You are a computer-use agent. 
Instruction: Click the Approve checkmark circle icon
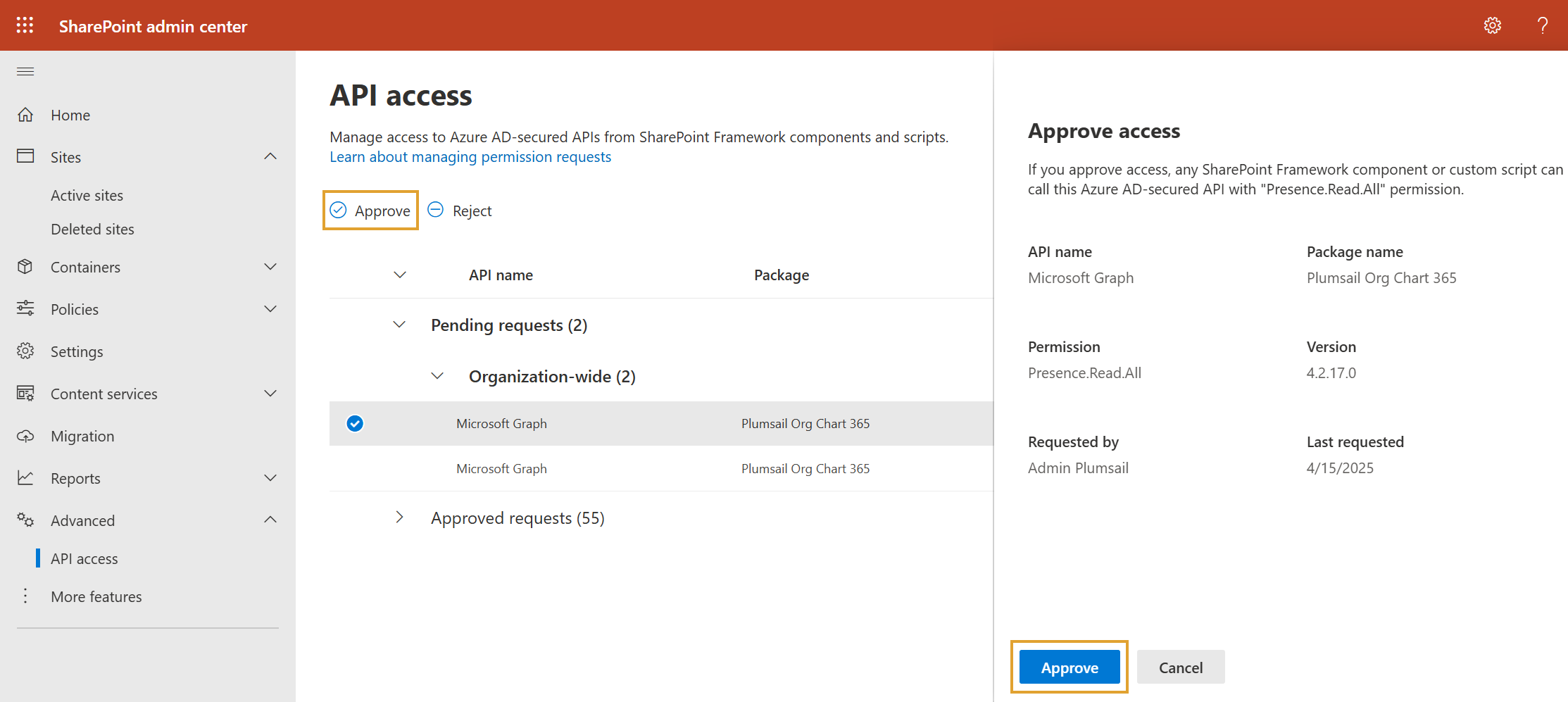339,210
